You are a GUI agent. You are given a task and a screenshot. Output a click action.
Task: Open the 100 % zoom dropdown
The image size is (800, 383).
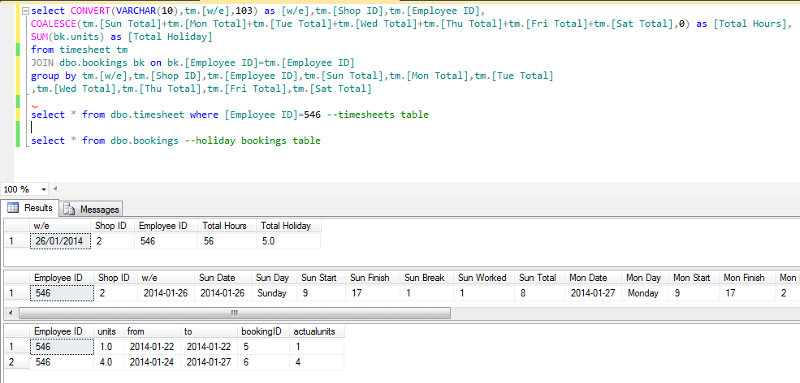(x=43, y=189)
